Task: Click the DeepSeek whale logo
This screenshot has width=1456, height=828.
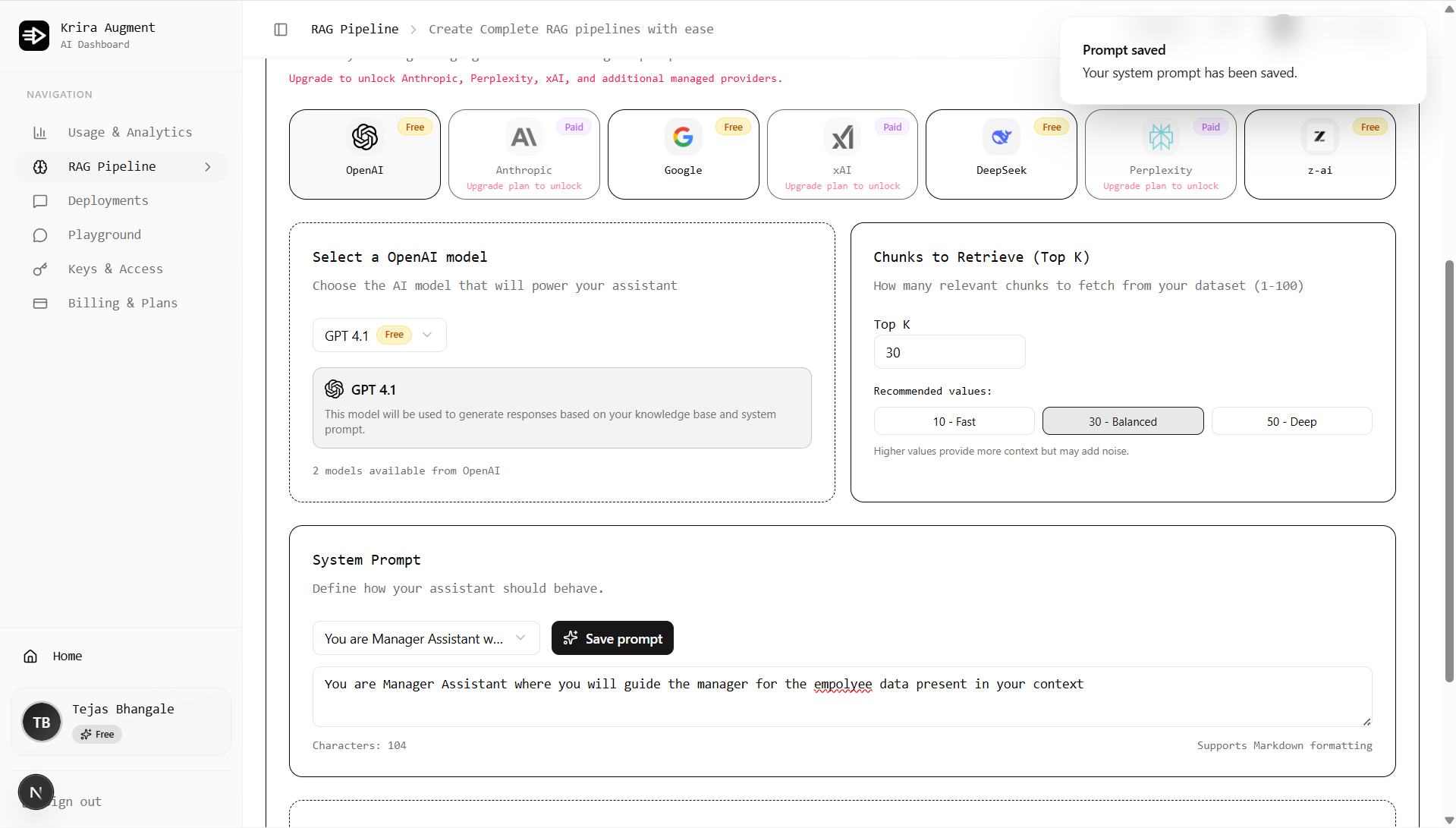Action: click(1002, 137)
